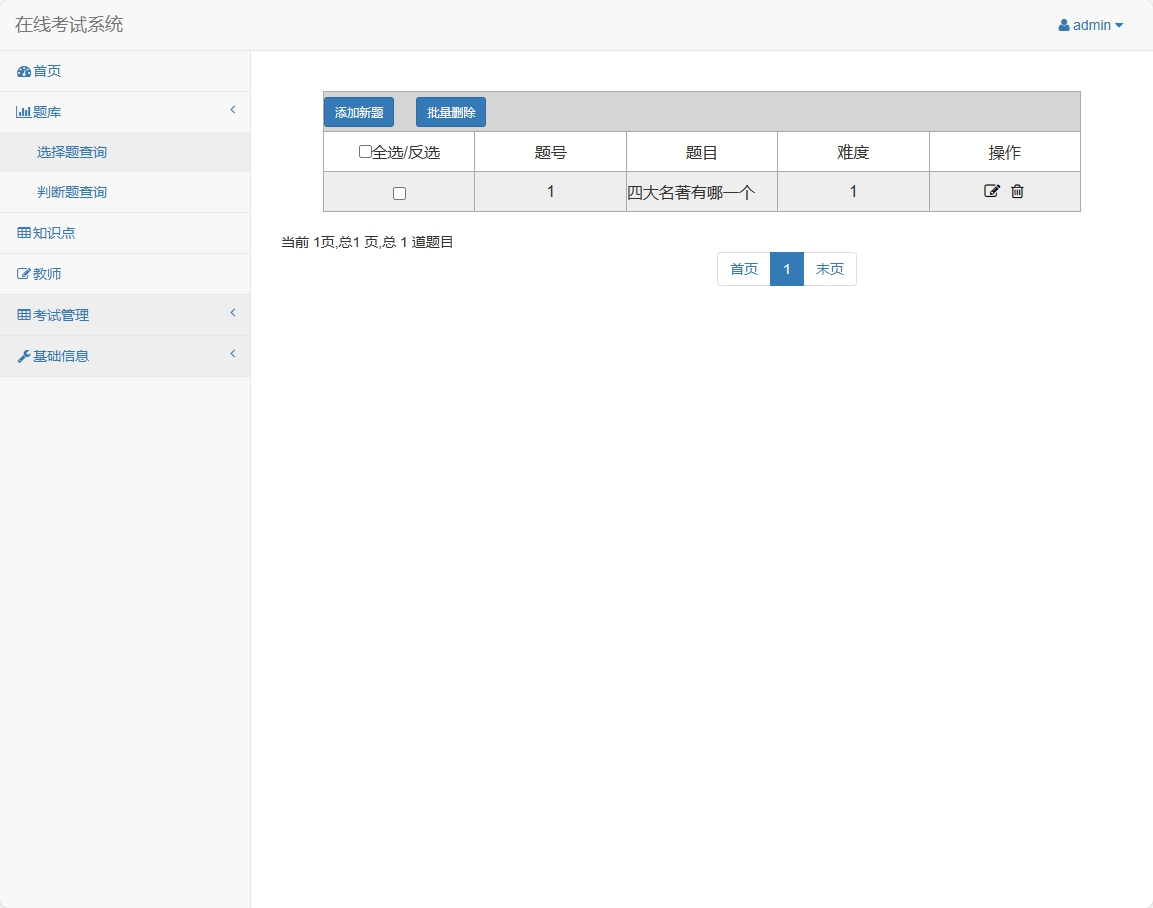1153x908 pixels.
Task: Open 考试管理 menu label
Action: (x=61, y=315)
